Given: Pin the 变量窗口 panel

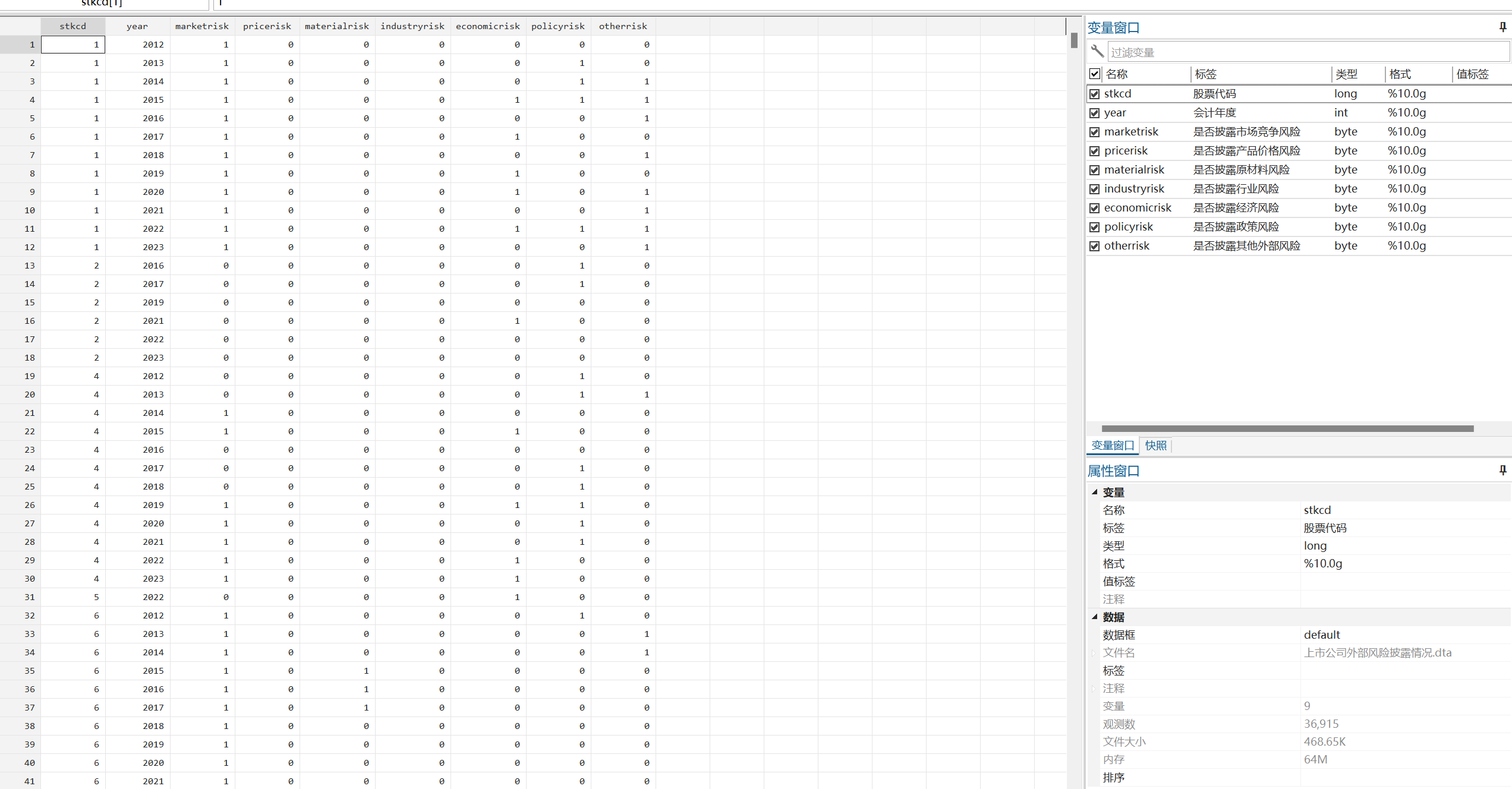Looking at the screenshot, I should [1502, 27].
